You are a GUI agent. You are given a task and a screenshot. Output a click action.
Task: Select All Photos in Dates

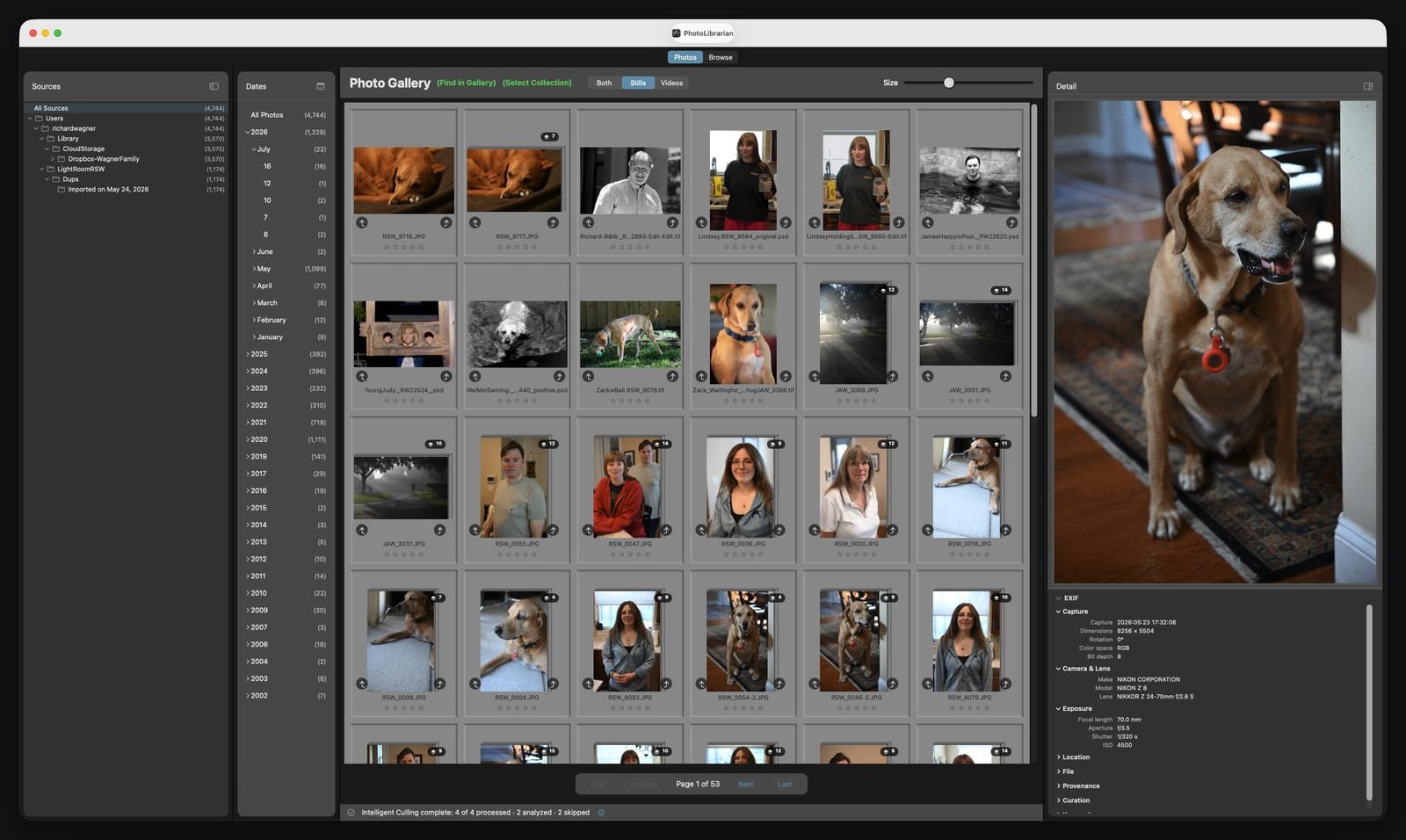pyautogui.click(x=286, y=115)
